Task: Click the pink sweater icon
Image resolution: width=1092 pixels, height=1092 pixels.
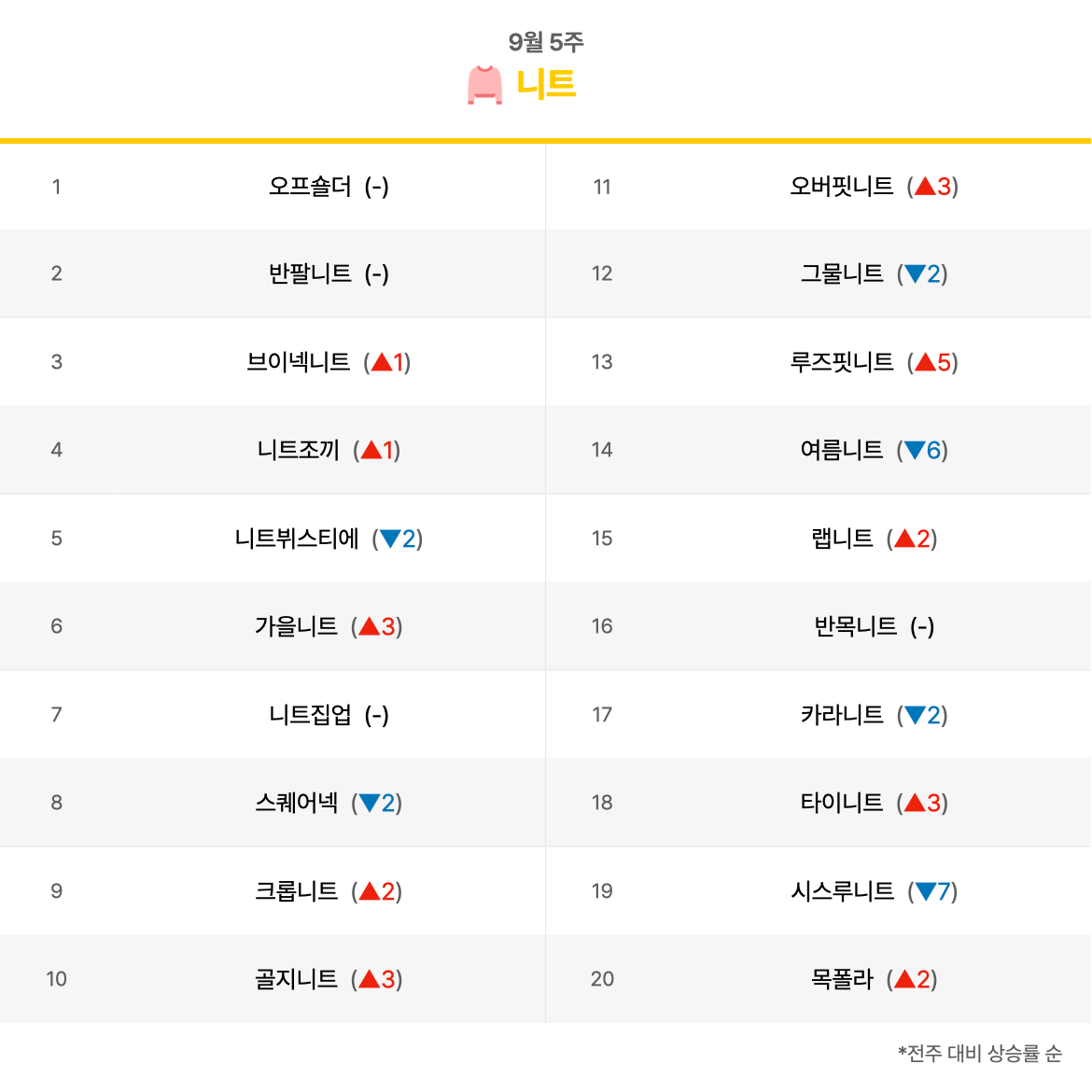Action: tap(484, 85)
